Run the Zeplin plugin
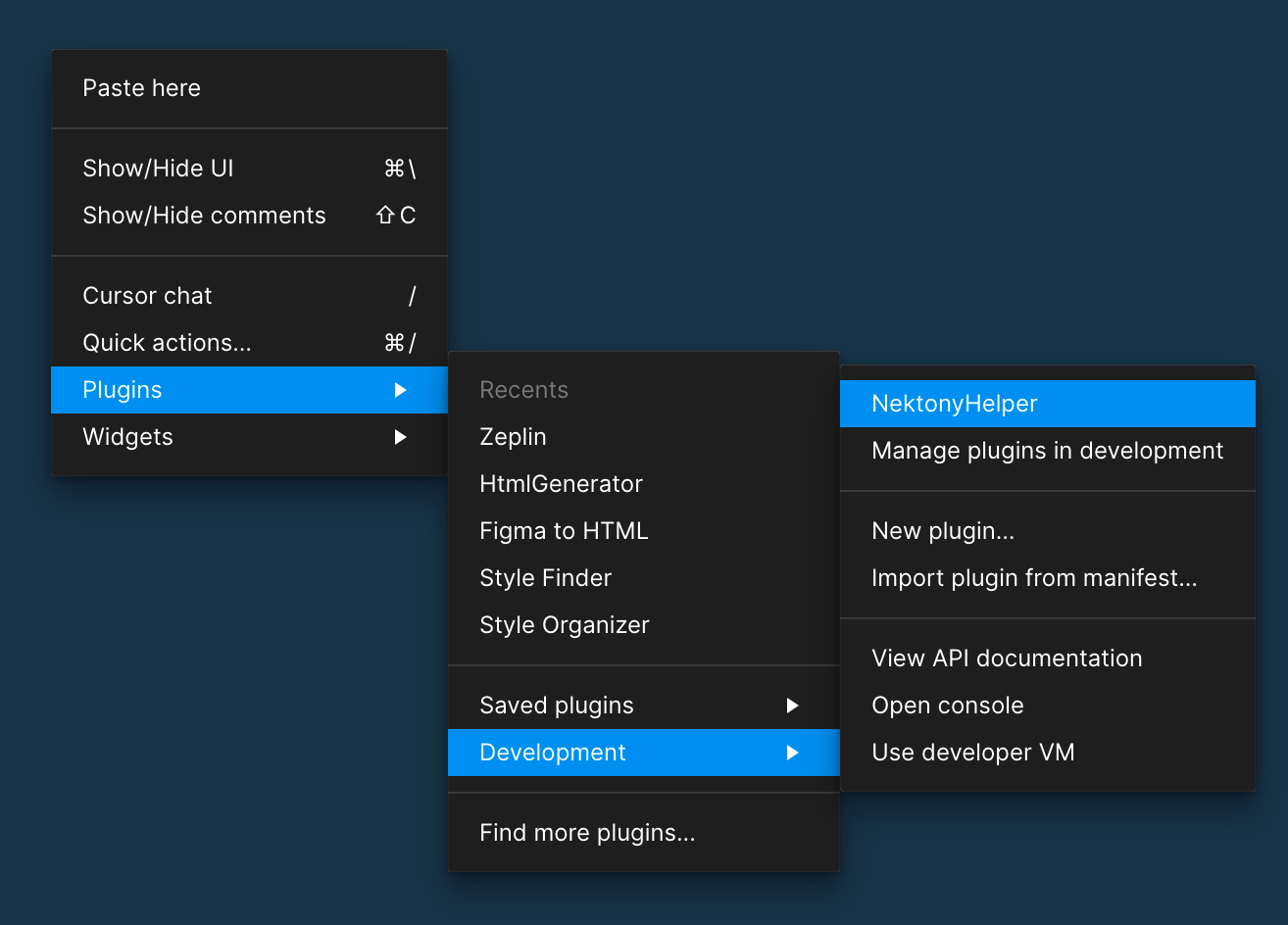1288x925 pixels. 513,437
